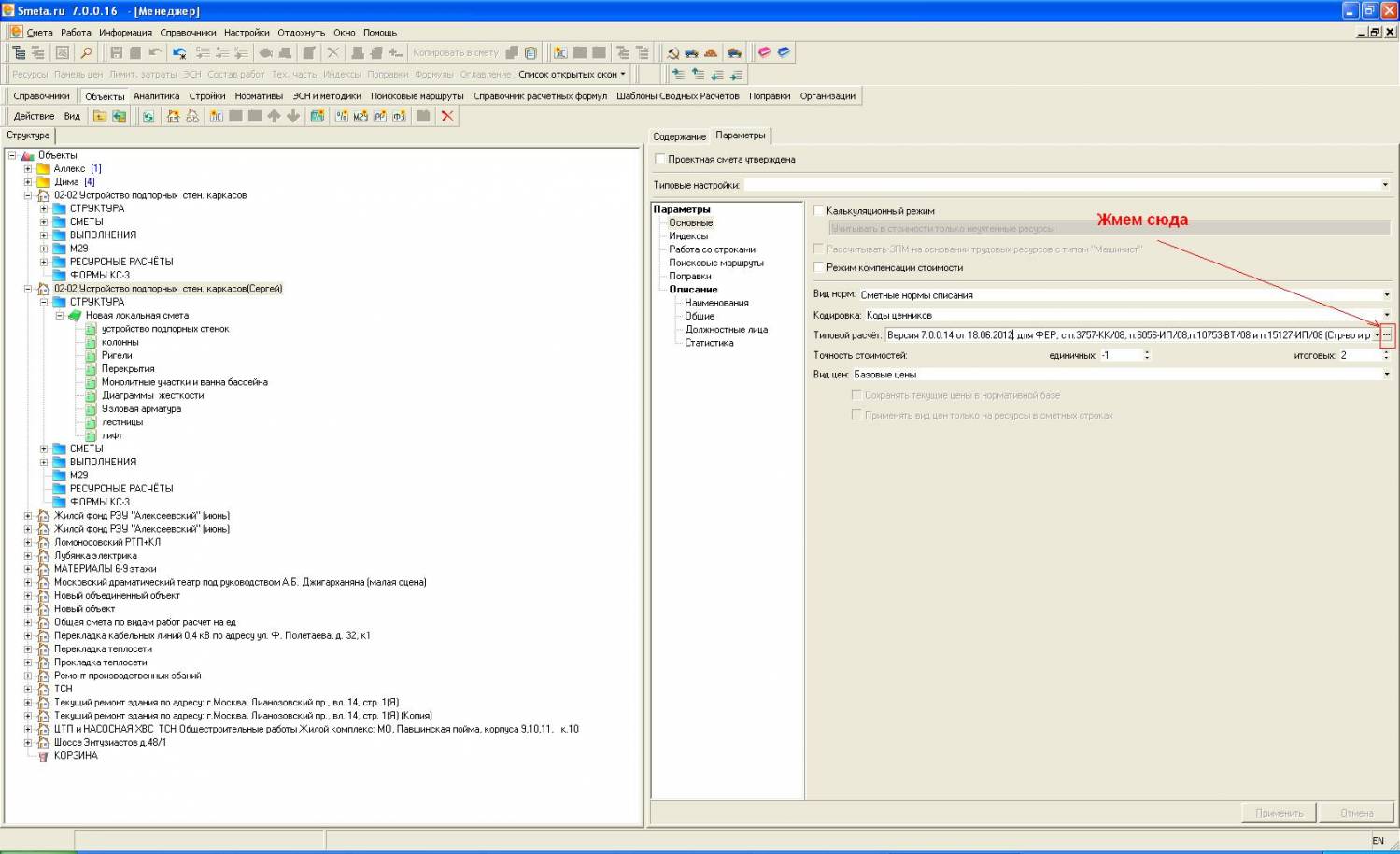Click the new object house icon
This screenshot has height=854, width=1400.
(173, 116)
